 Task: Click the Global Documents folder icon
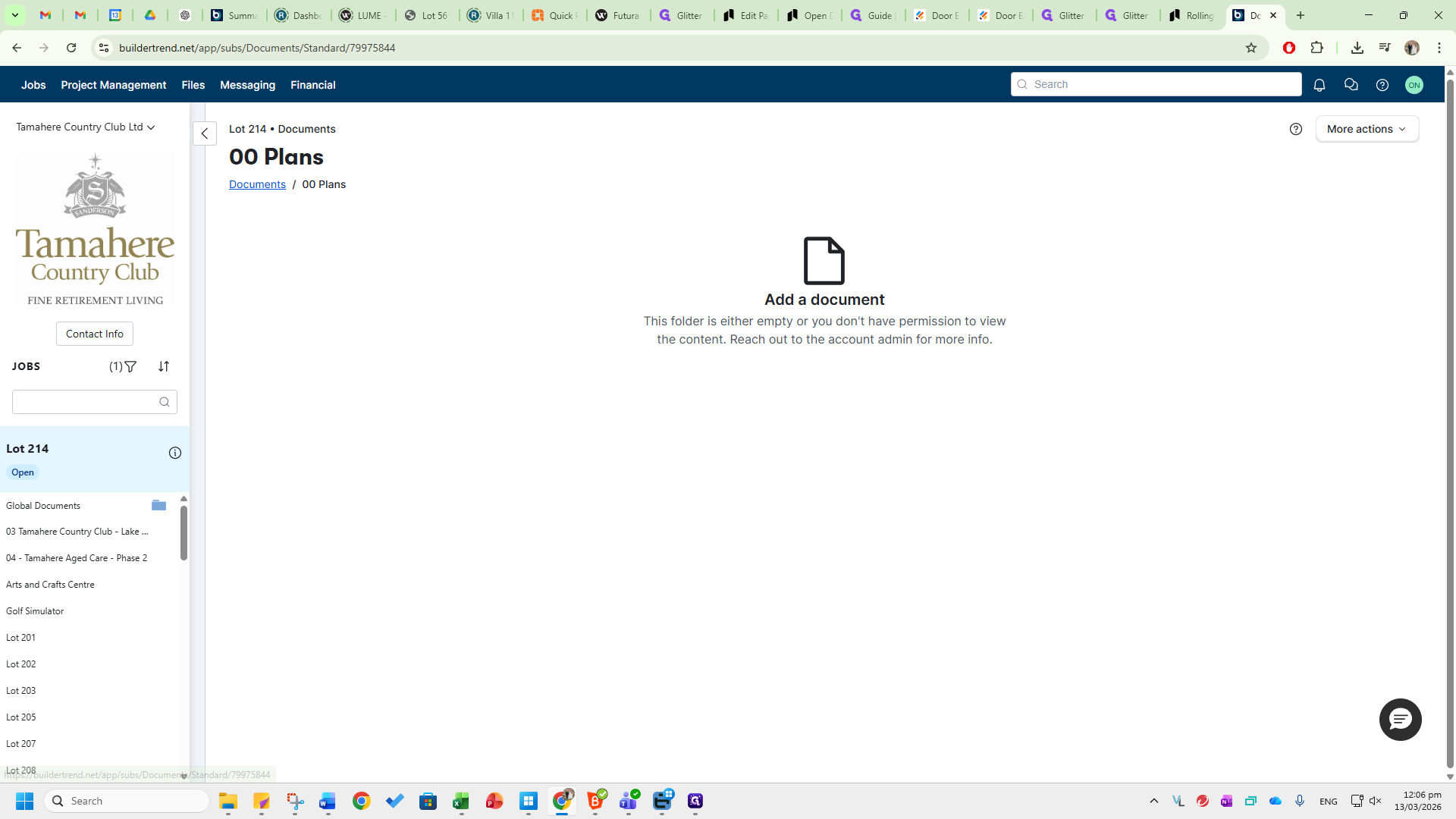click(x=158, y=505)
